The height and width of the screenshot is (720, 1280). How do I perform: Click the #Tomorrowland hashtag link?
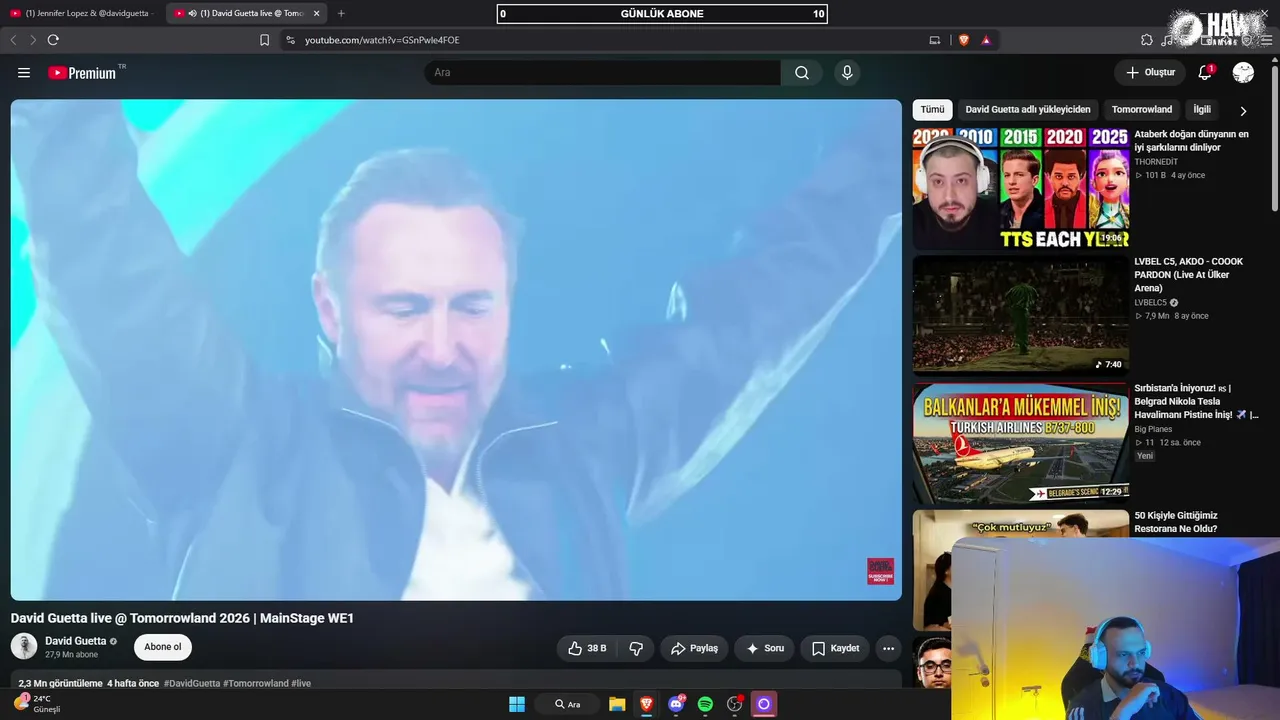click(256, 684)
